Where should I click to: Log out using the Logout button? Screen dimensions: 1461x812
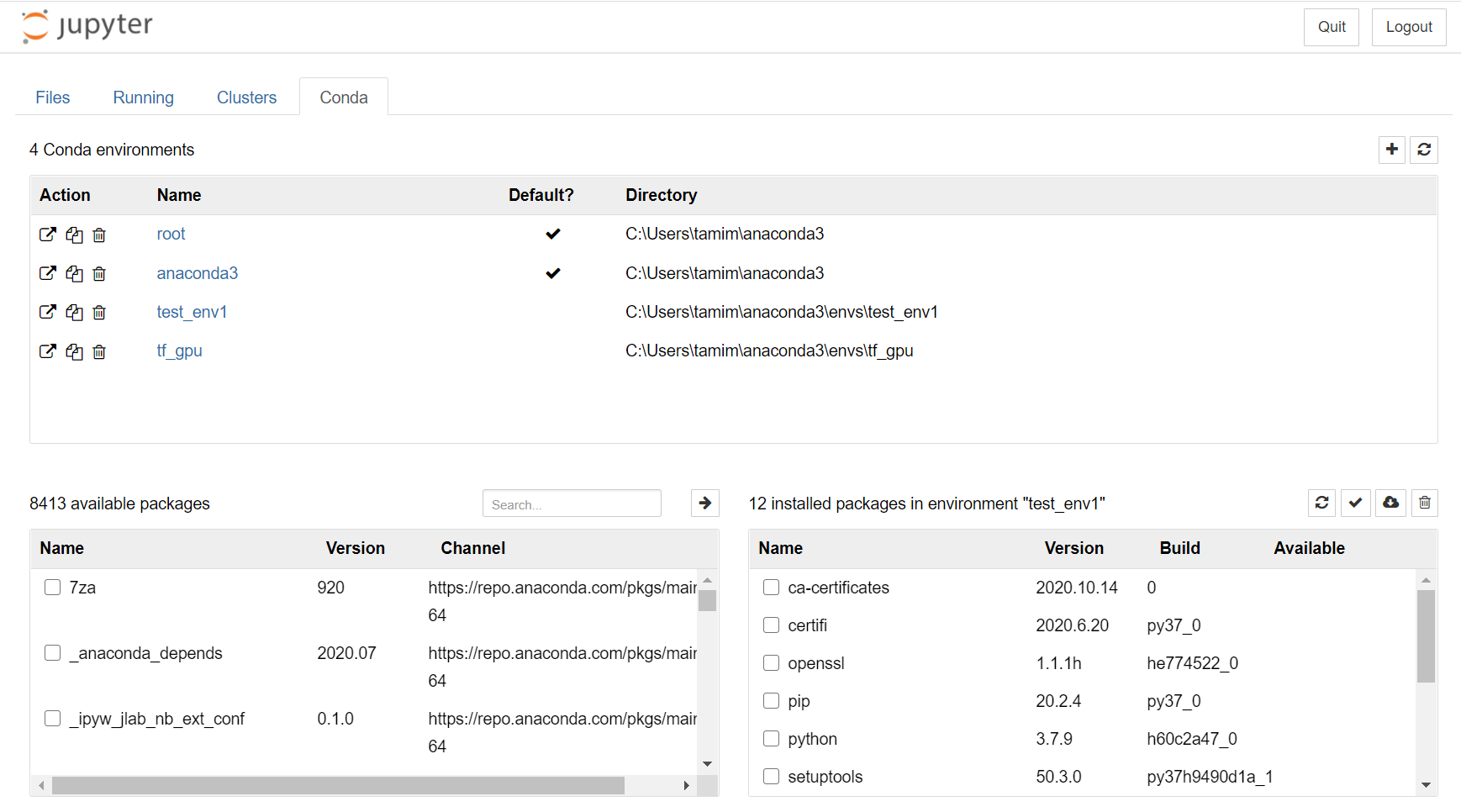[x=1409, y=27]
